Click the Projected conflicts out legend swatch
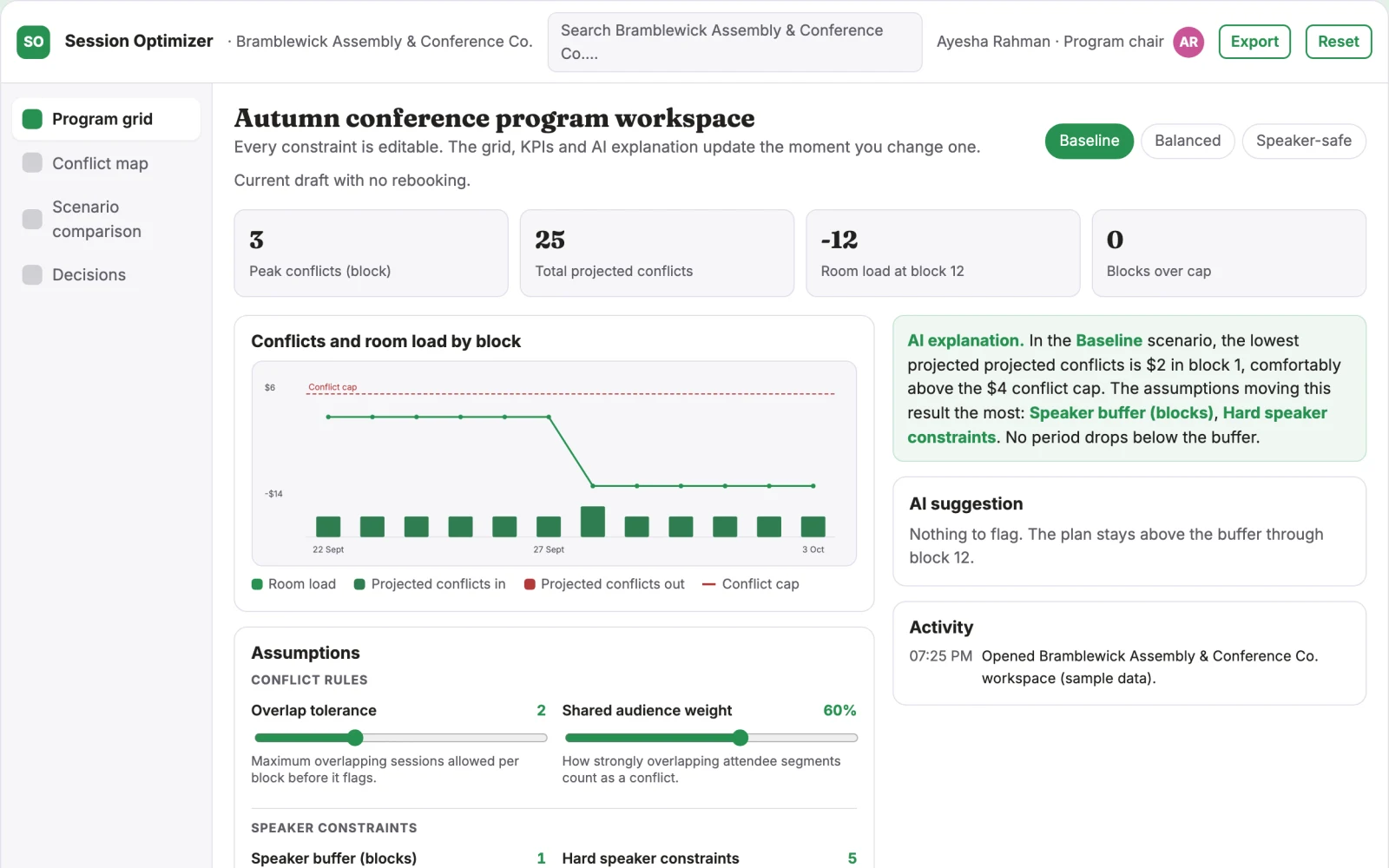 point(530,584)
